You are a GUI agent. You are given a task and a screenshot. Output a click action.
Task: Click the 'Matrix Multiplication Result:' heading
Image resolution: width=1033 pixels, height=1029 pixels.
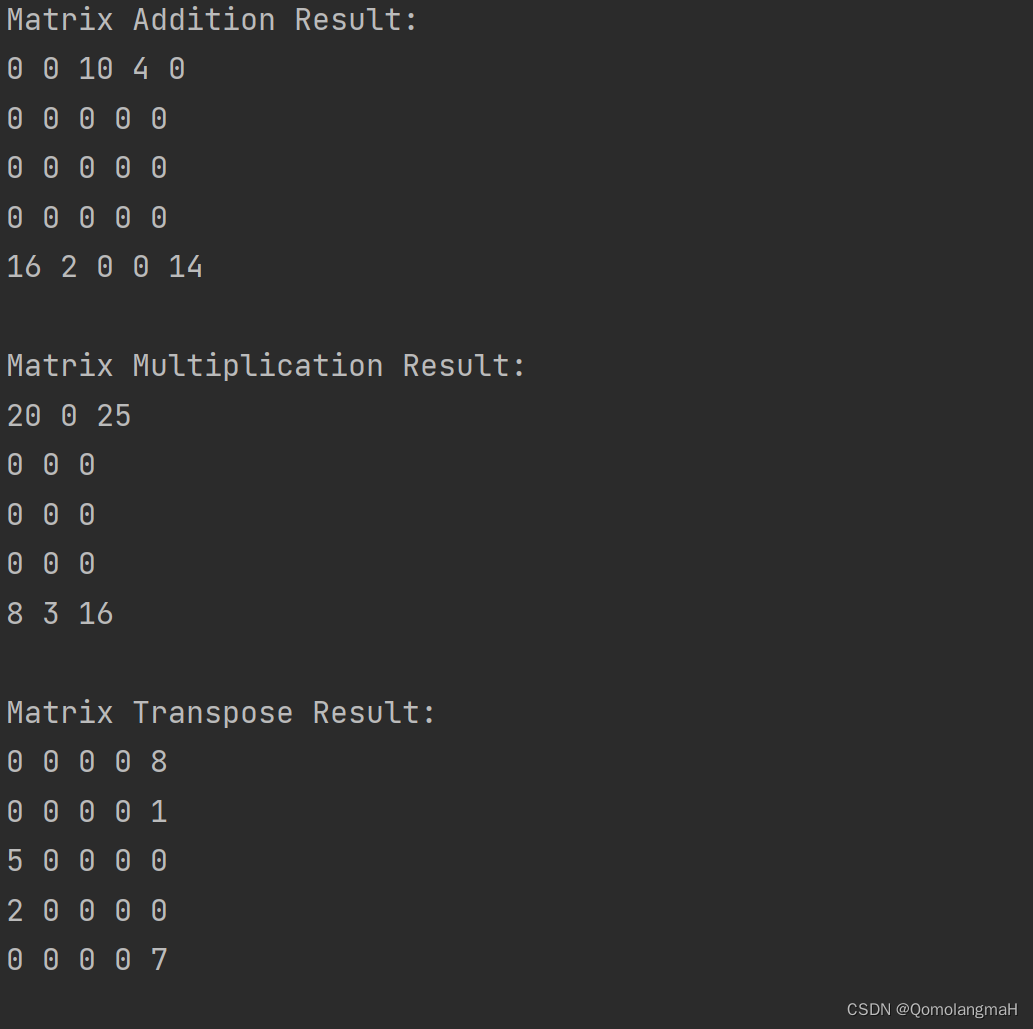pos(265,366)
